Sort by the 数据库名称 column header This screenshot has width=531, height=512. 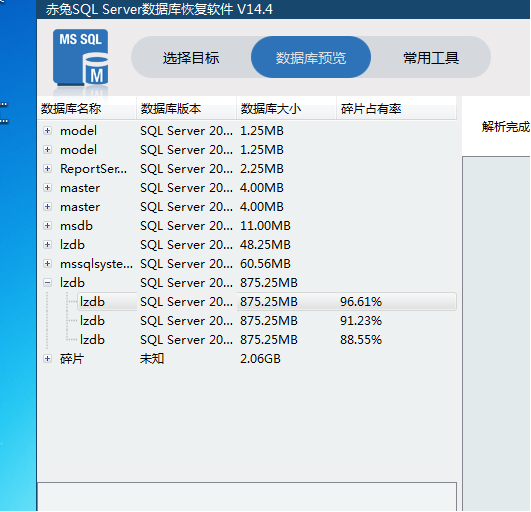[87, 109]
